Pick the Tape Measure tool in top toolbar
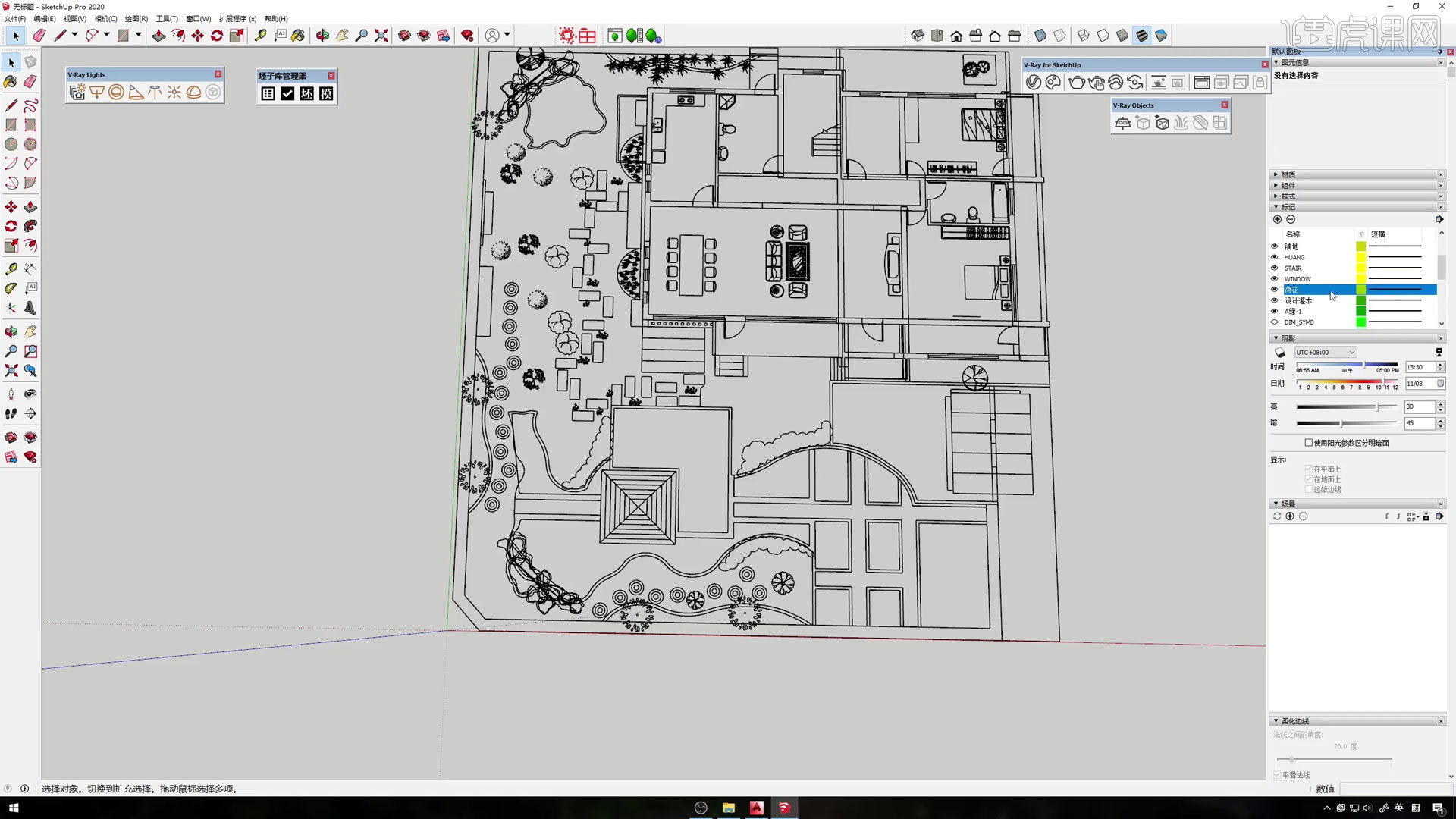Image resolution: width=1456 pixels, height=819 pixels. 260,36
